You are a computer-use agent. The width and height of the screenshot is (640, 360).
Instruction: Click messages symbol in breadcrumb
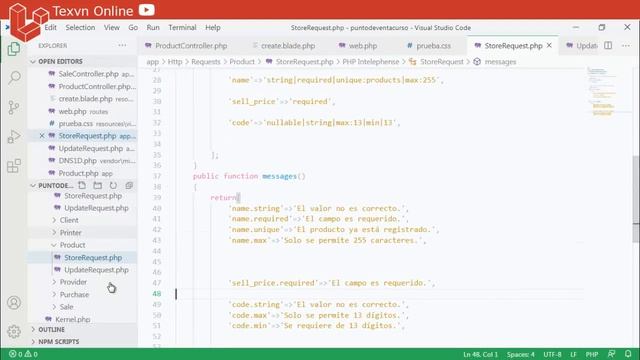500,62
